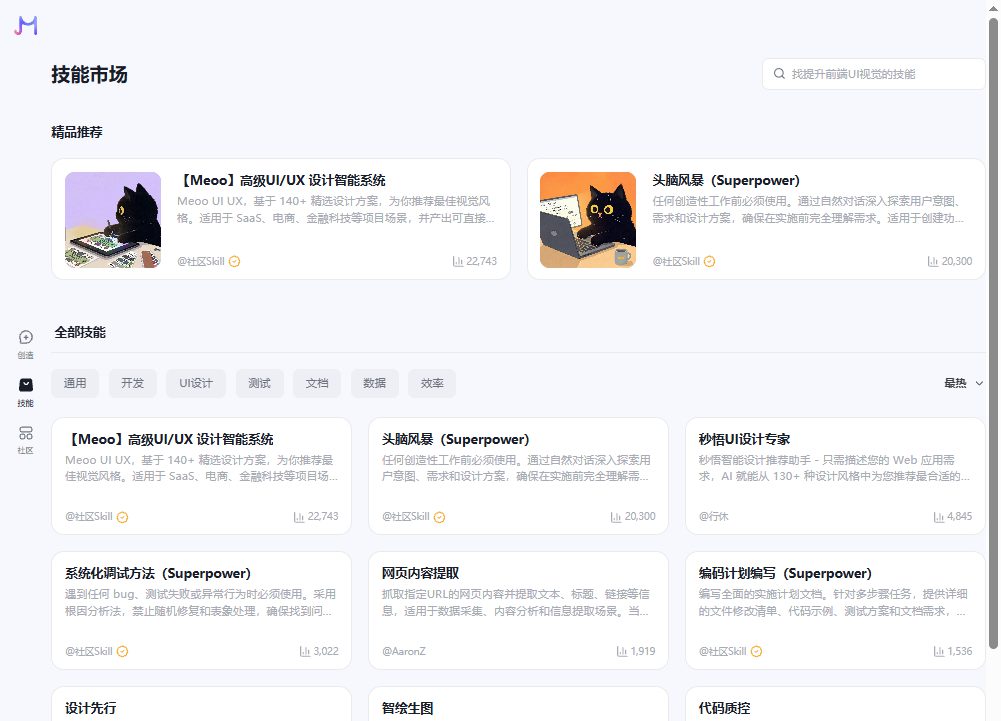Image resolution: width=1001 pixels, height=721 pixels.
Task: Click chart icon beside 1,919
Action: click(x=622, y=651)
